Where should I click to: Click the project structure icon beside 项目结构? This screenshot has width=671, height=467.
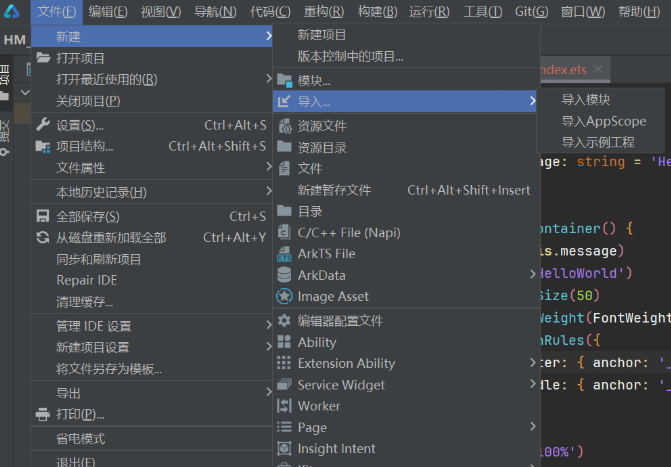coord(43,146)
